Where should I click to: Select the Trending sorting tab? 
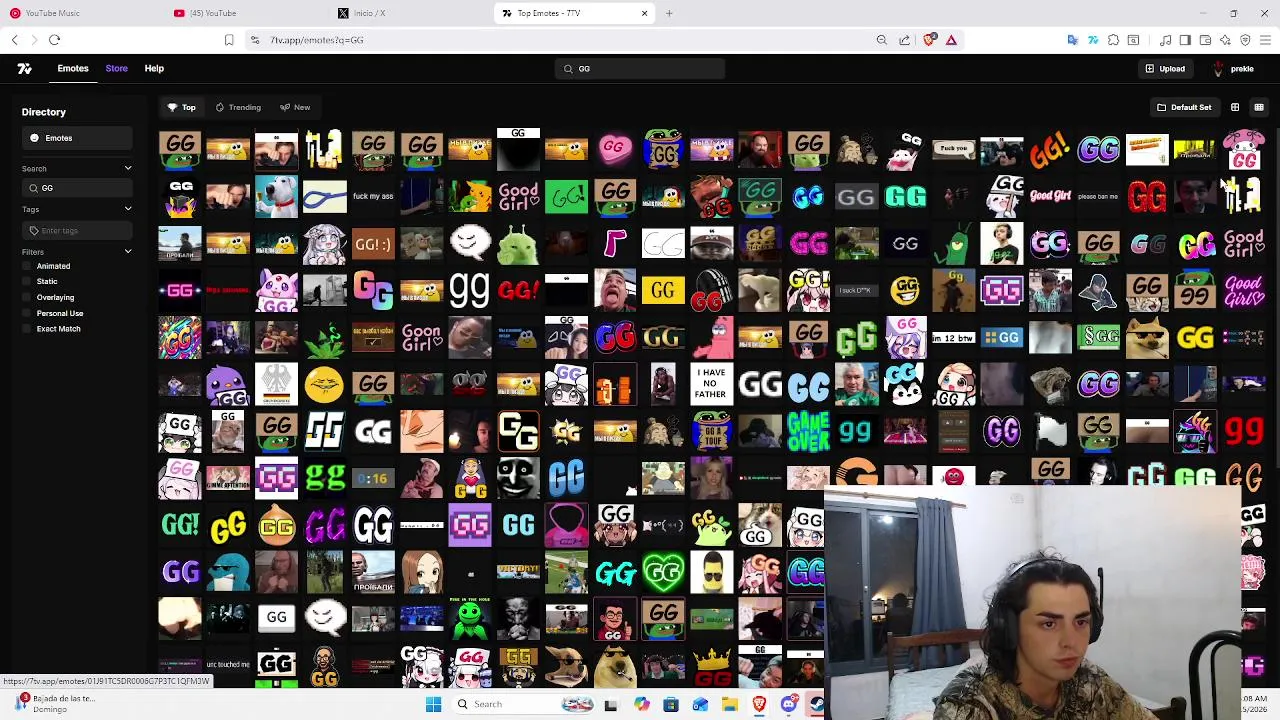coord(238,107)
